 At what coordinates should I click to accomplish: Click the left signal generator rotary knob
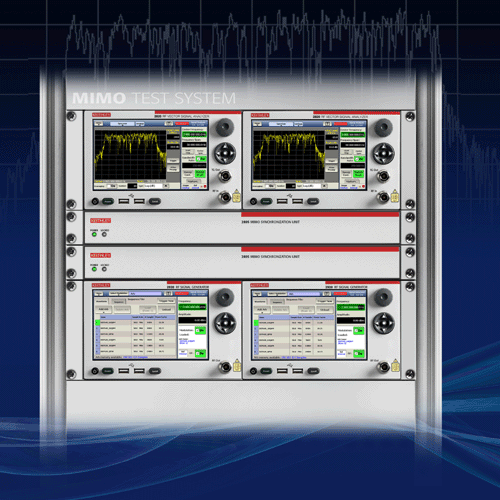[x=225, y=297]
